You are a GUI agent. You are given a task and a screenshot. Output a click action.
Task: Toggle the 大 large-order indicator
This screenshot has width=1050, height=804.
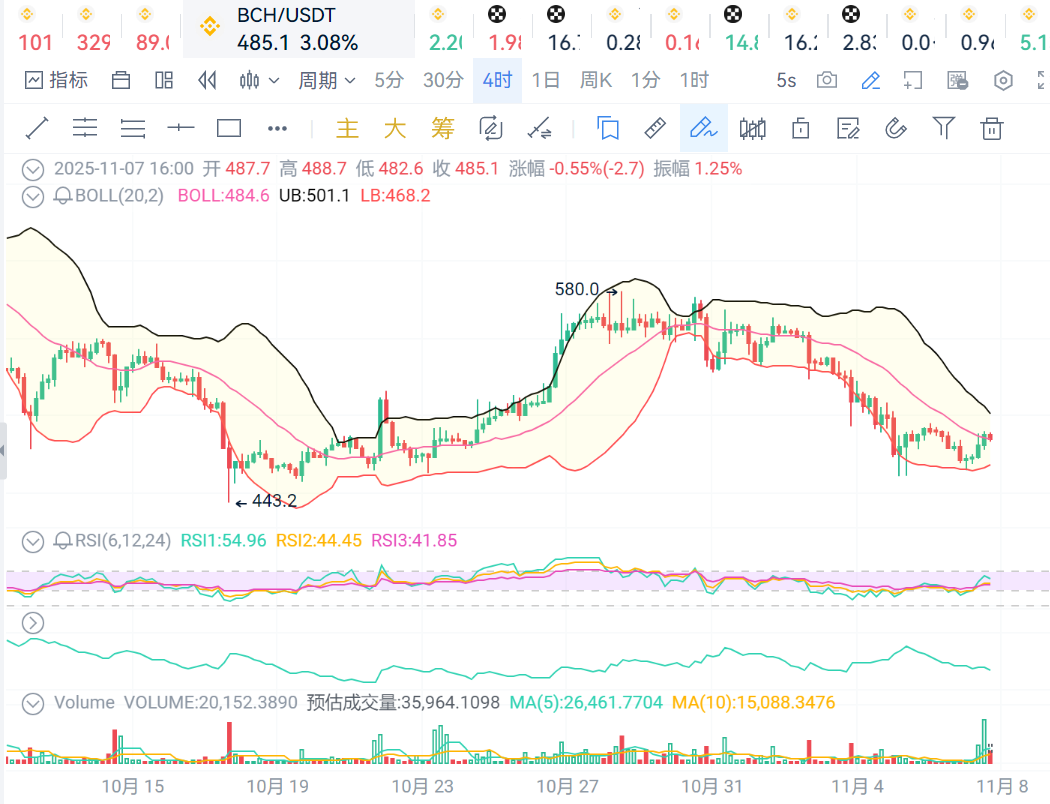(x=395, y=128)
